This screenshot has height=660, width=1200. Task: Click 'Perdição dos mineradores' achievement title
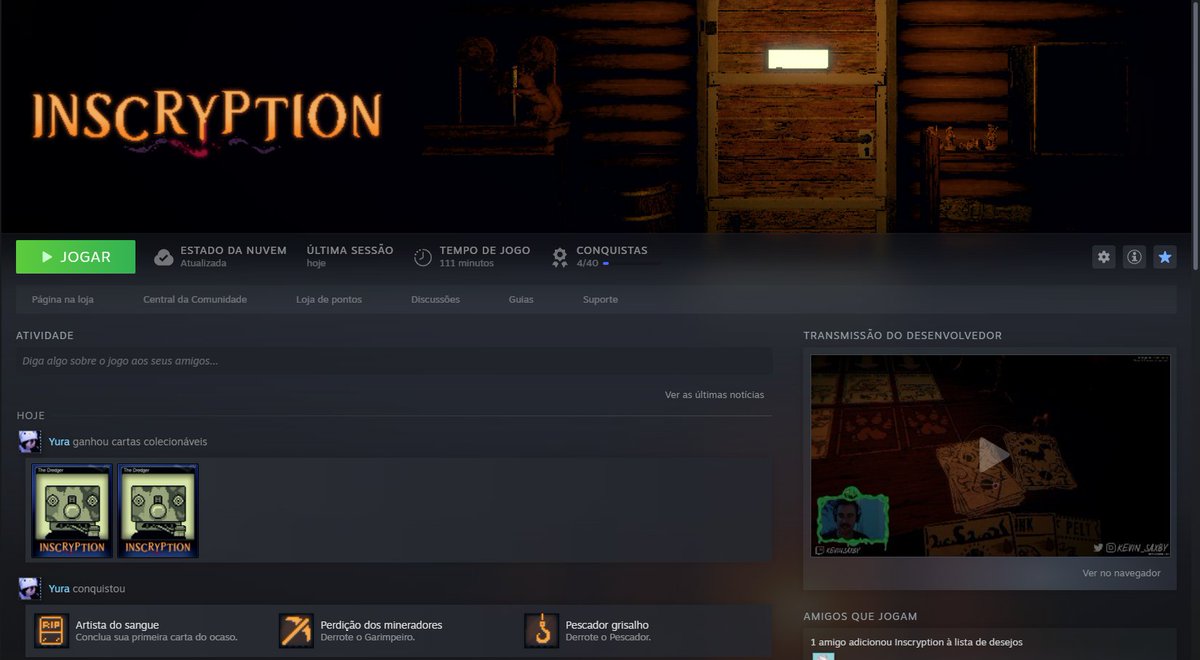pos(381,624)
